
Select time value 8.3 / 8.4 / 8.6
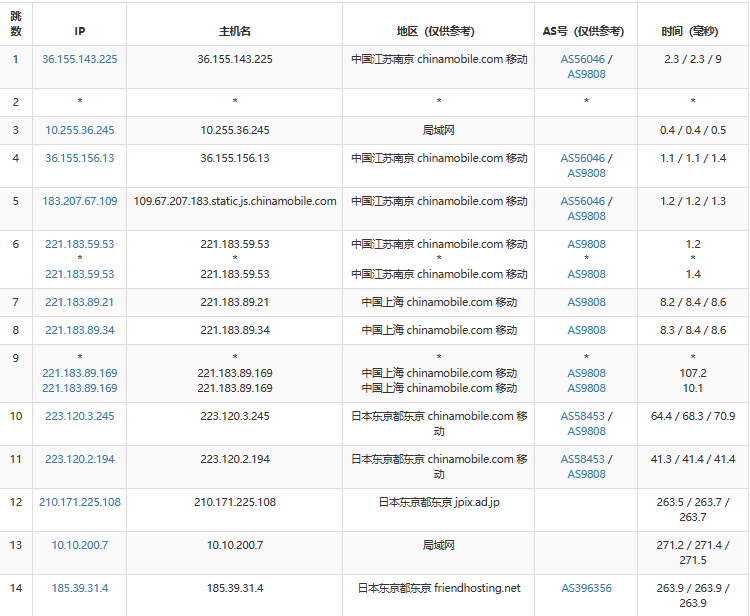tap(693, 330)
